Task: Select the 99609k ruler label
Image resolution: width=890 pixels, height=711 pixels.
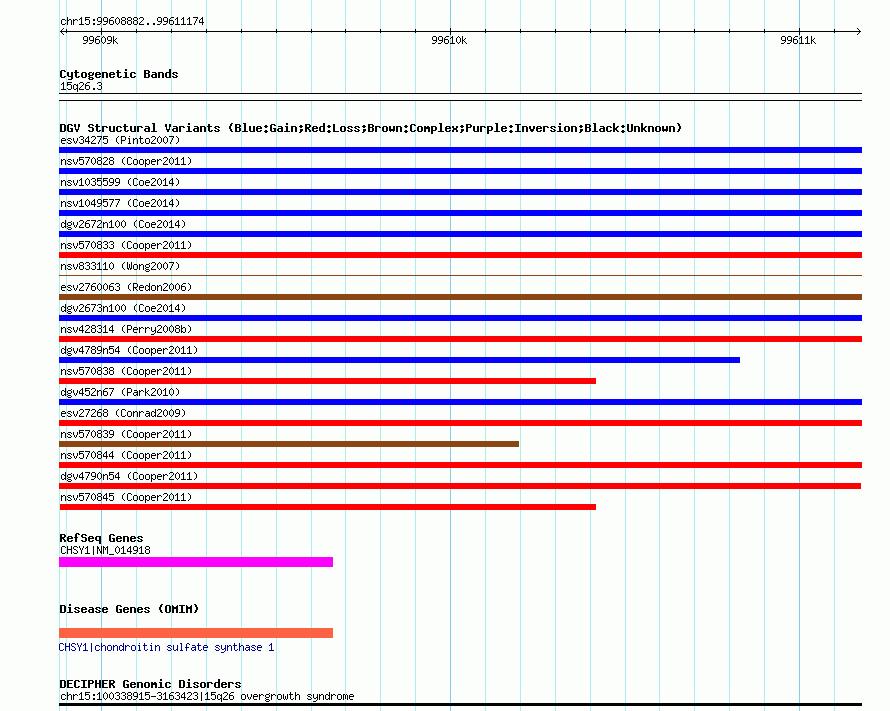Action: click(100, 40)
